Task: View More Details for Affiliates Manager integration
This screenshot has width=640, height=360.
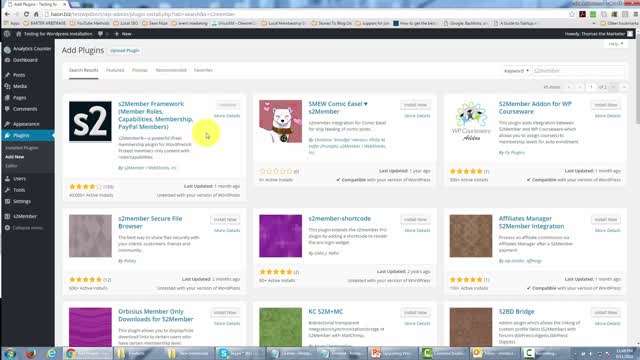Action: [x=607, y=231]
